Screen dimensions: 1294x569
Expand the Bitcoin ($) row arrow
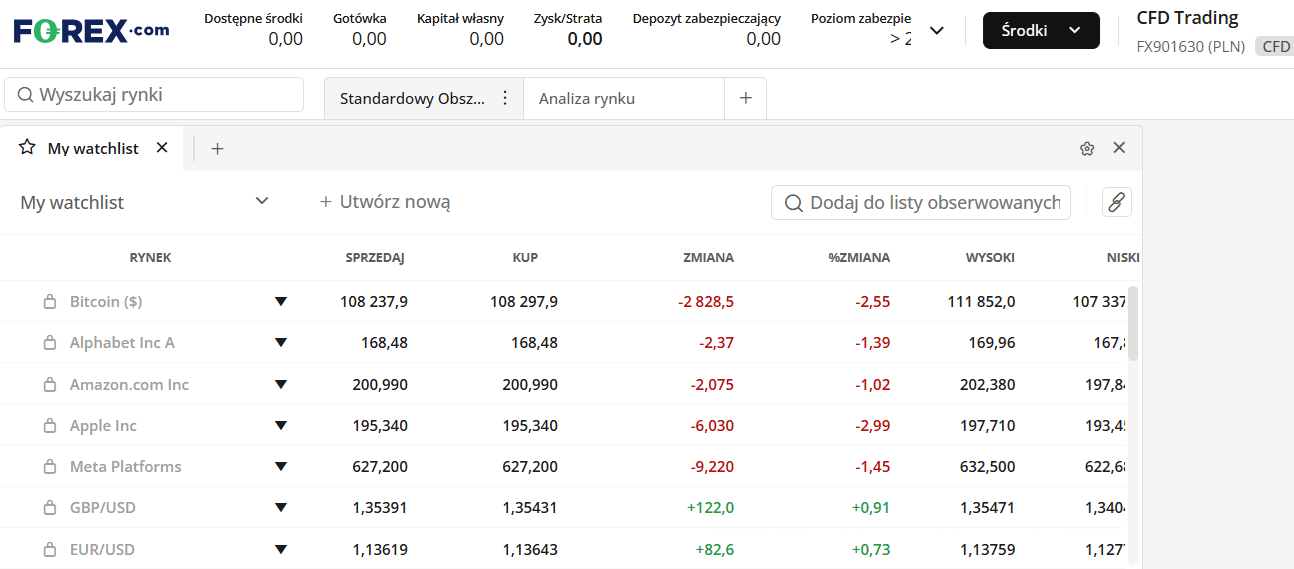[281, 301]
